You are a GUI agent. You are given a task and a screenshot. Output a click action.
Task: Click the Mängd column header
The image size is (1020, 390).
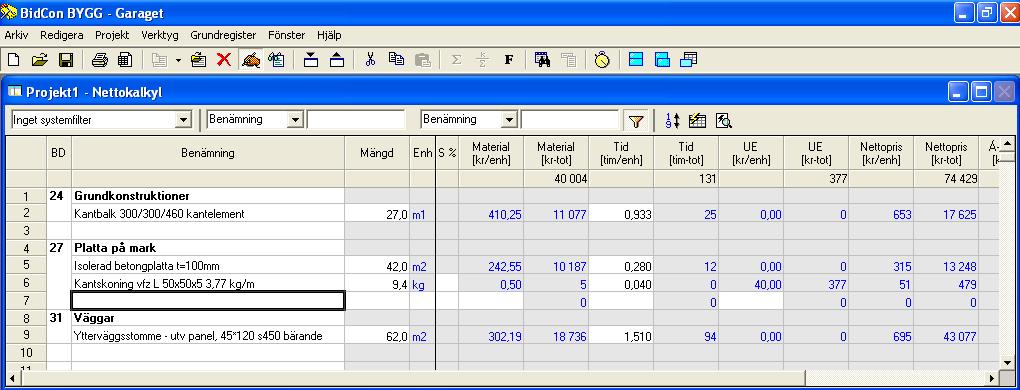coord(377,153)
